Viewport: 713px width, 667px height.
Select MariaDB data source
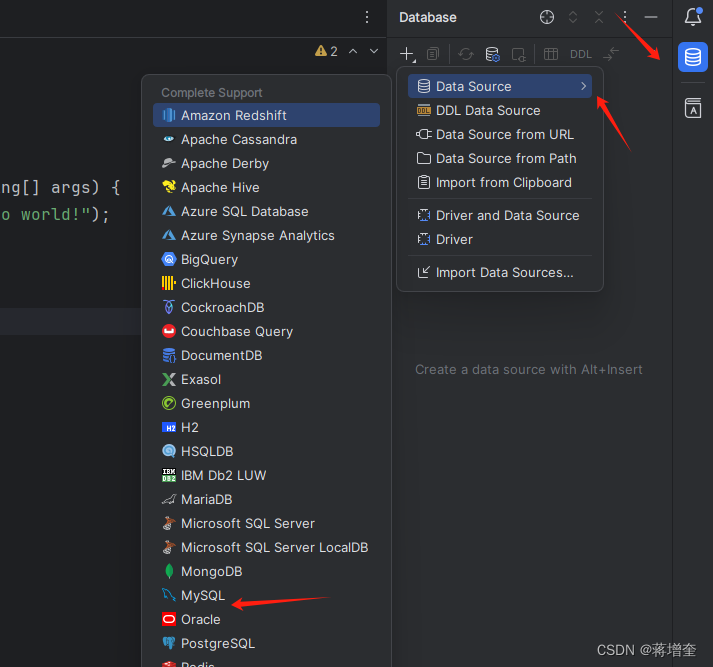(266, 500)
